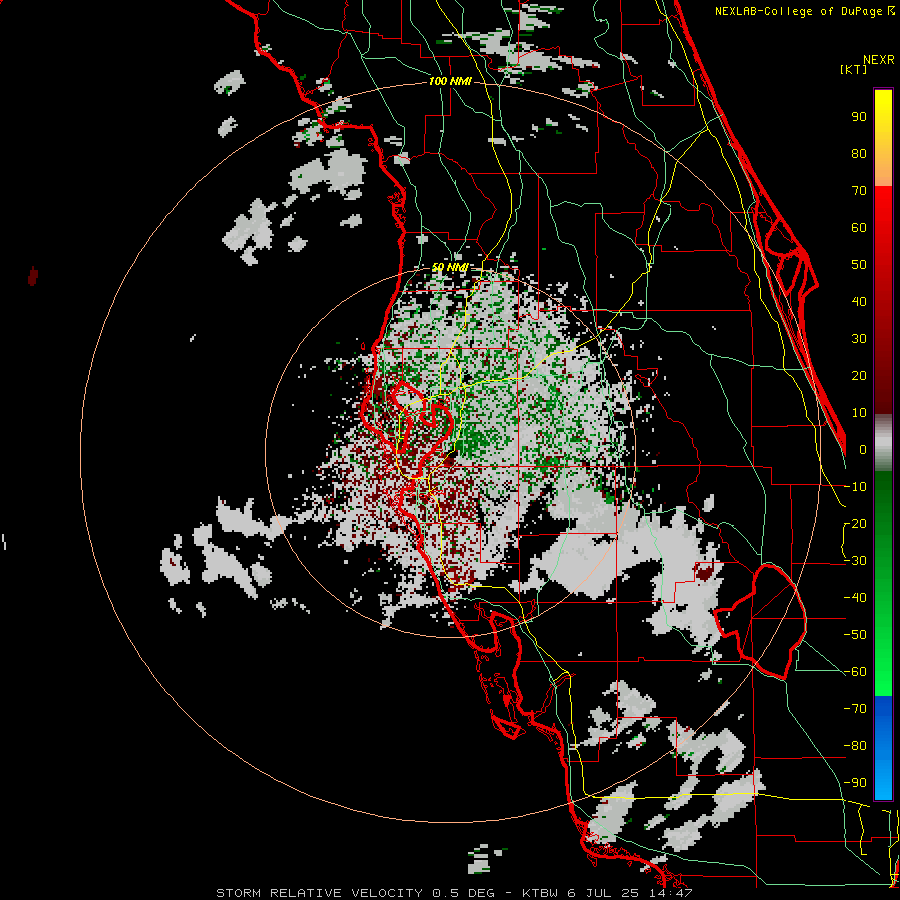Select the 100 NMI range ring label

tap(450, 82)
